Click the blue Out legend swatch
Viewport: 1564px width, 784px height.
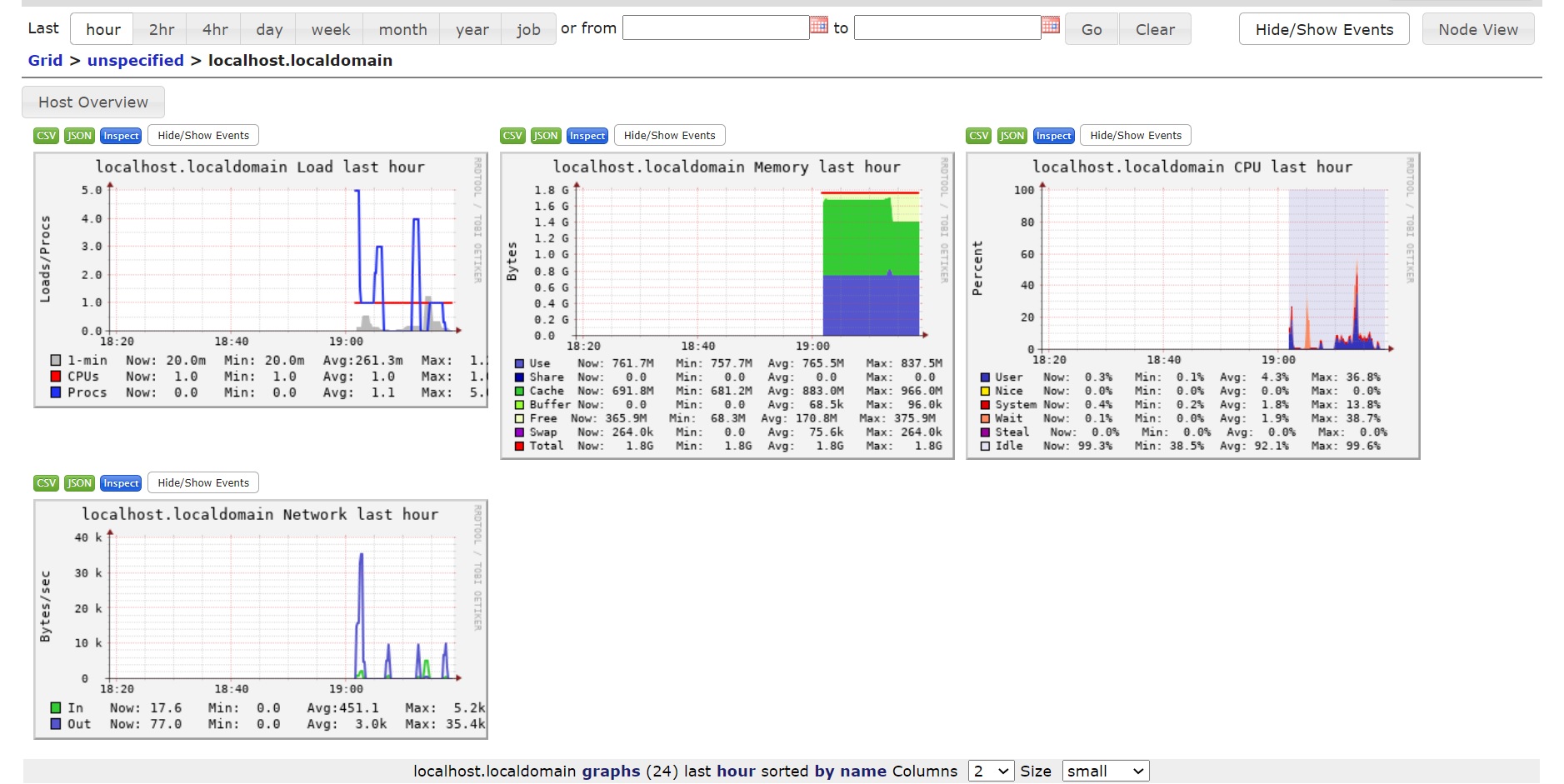click(x=56, y=724)
